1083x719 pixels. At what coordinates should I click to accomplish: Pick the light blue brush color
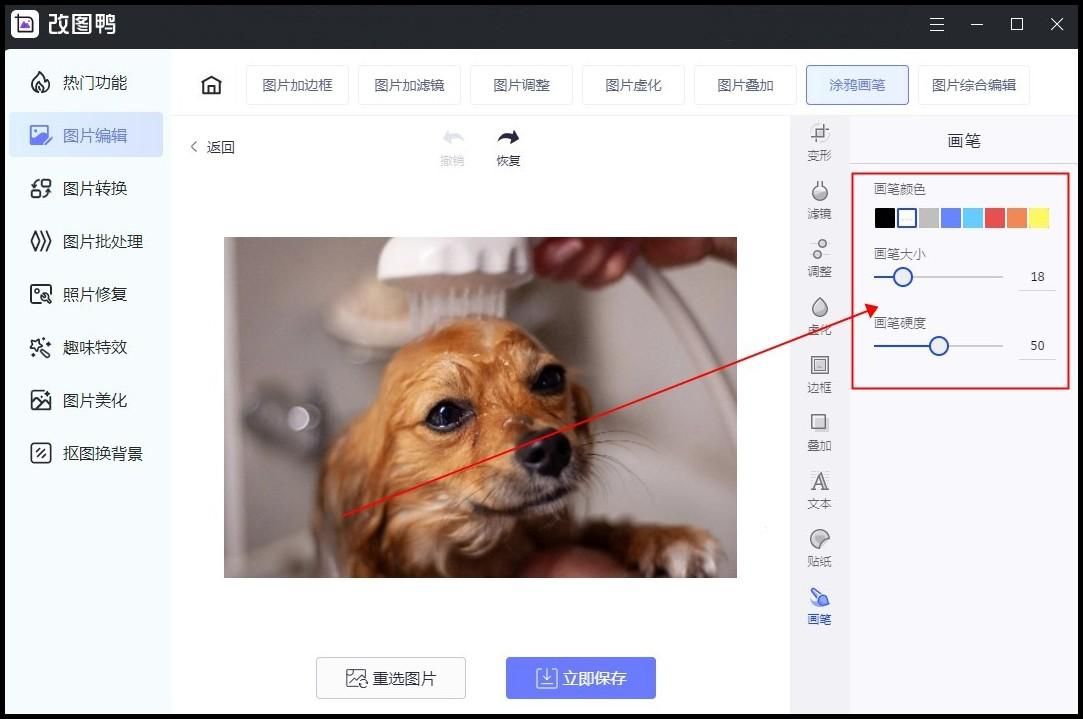[x=973, y=218]
